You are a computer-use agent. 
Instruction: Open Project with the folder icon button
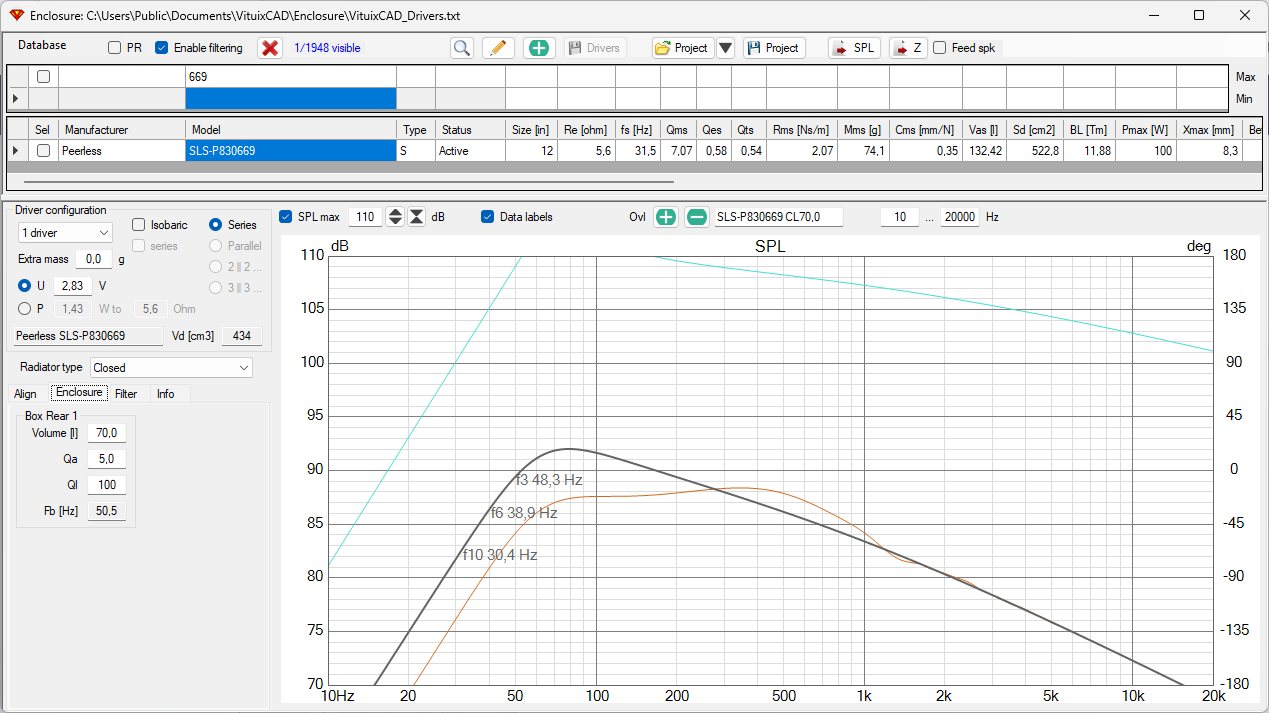[683, 48]
